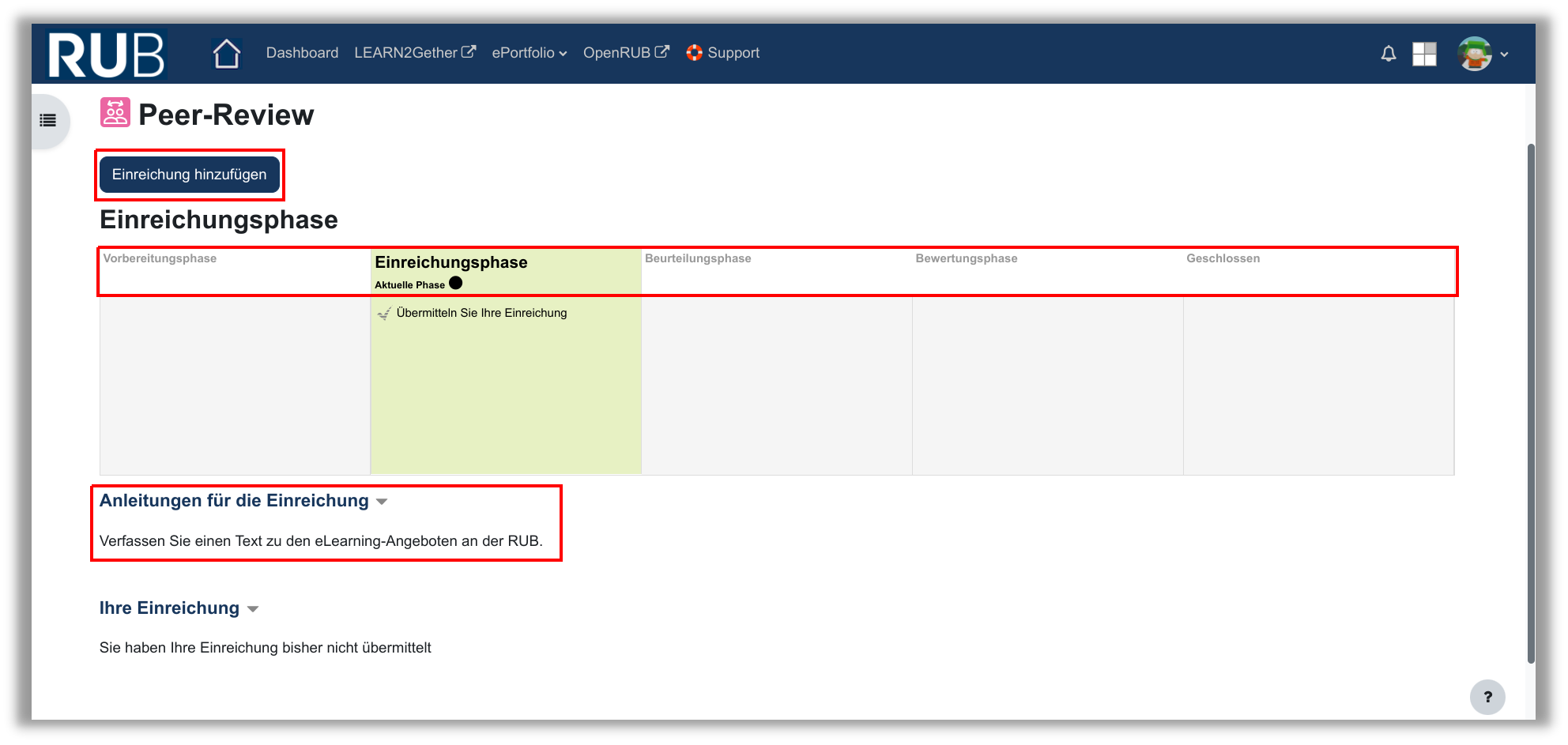Open the LEARN2Gether external link
Image resolution: width=1568 pixels, height=745 pixels.
click(414, 53)
